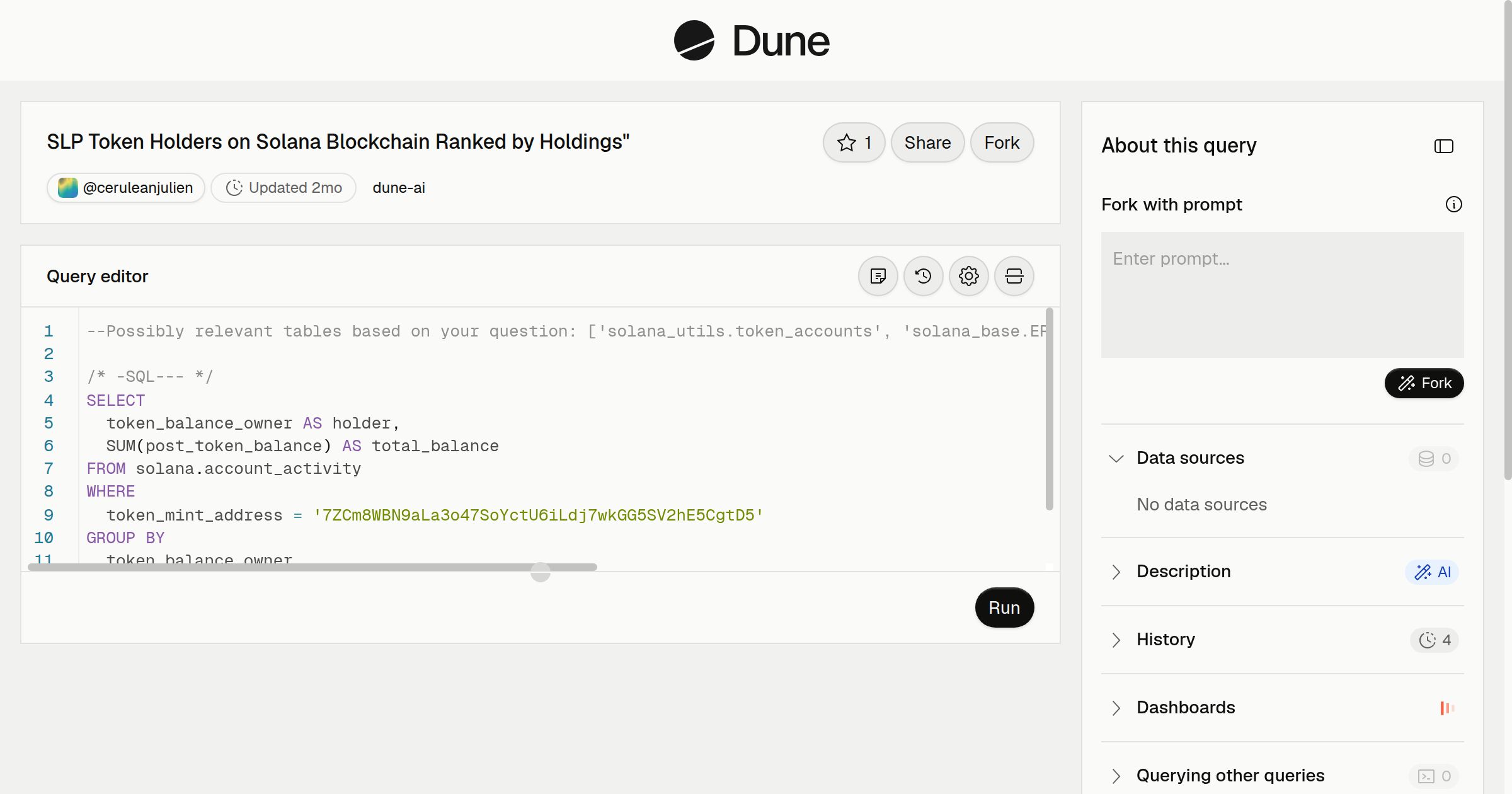This screenshot has width=1512, height=794.
Task: Click the Enter prompt text area
Action: 1282,295
